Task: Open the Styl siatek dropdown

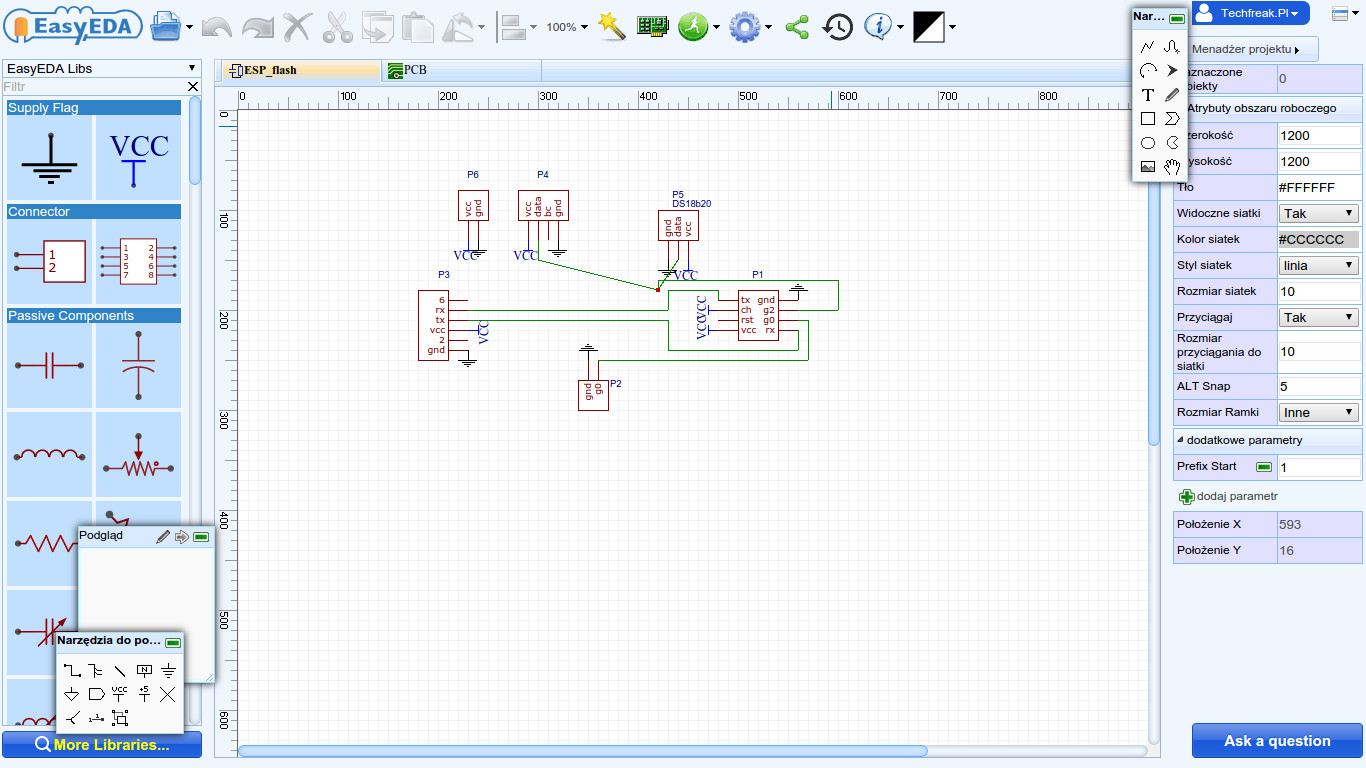Action: coord(1318,265)
